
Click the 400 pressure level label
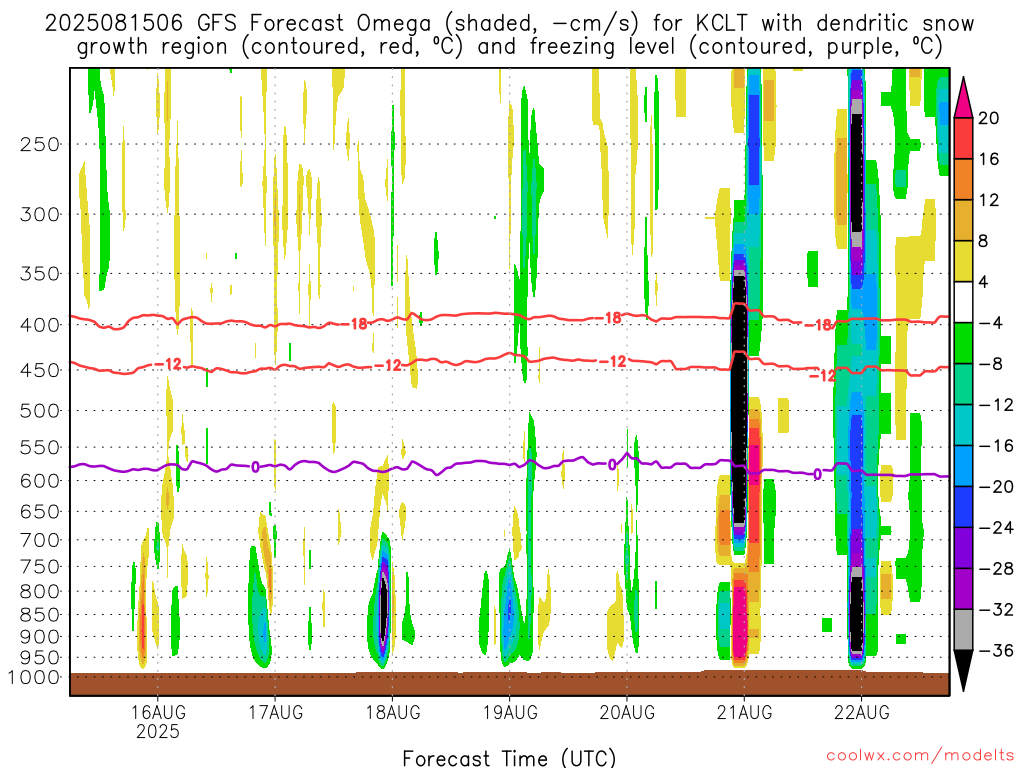(x=40, y=325)
